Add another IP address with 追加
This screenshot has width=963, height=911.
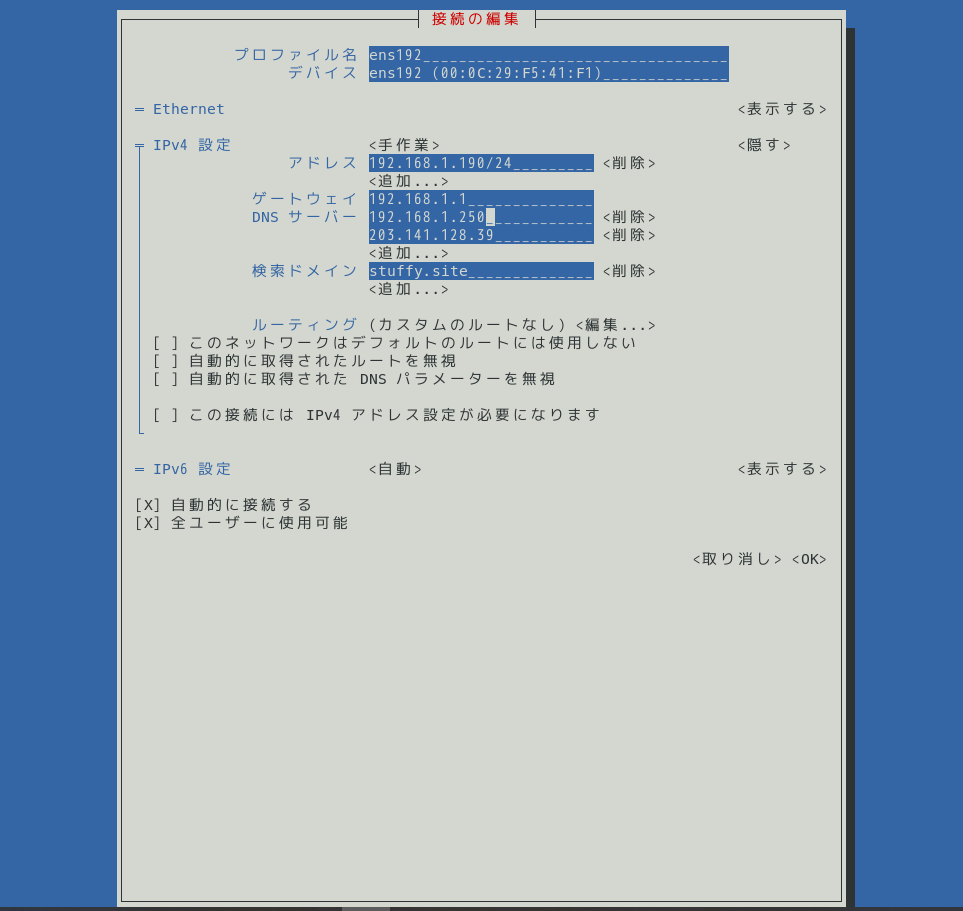pyautogui.click(x=408, y=181)
